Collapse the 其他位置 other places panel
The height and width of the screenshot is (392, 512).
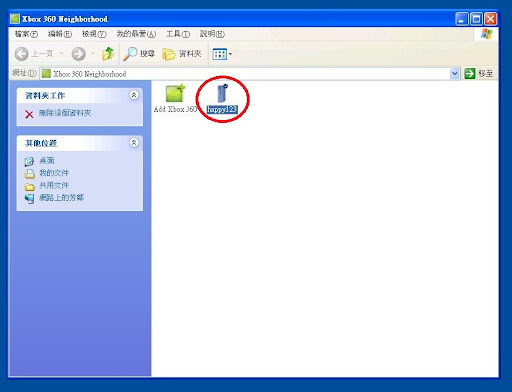pos(134,143)
